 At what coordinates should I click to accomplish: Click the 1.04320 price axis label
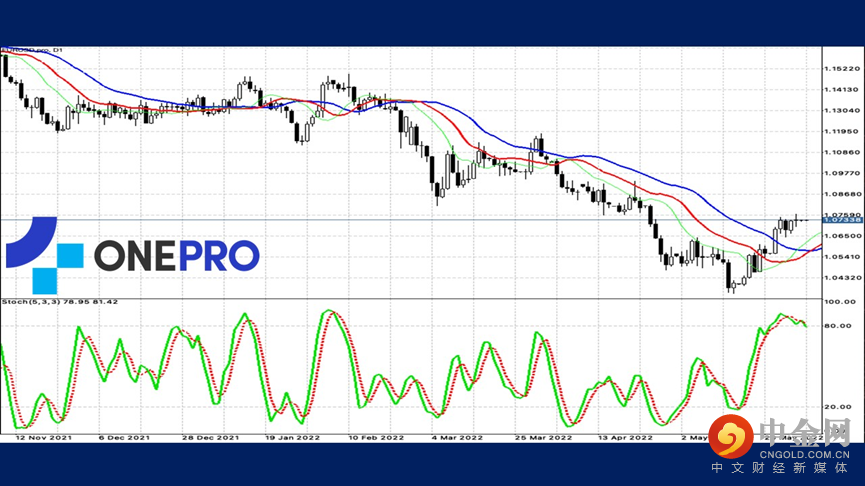pos(842,277)
